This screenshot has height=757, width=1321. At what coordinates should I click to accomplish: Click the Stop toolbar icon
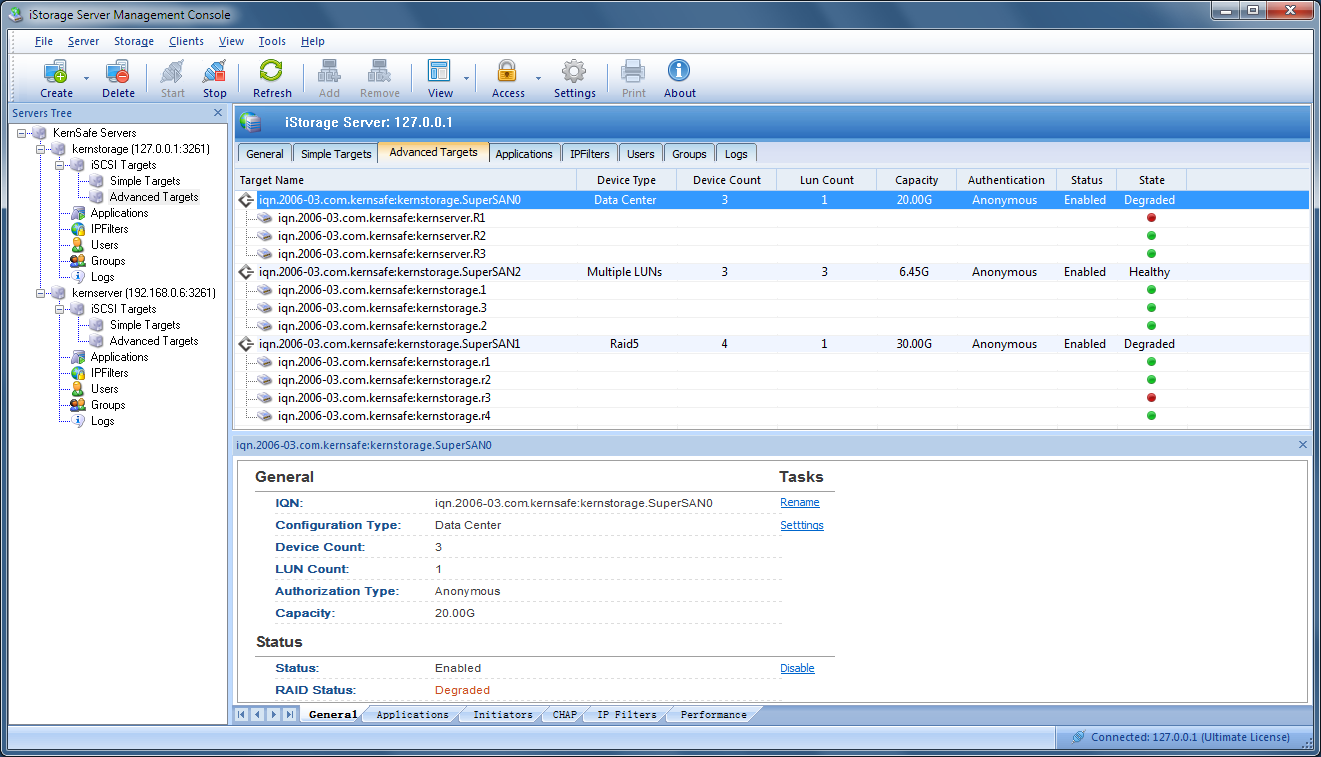coord(214,72)
